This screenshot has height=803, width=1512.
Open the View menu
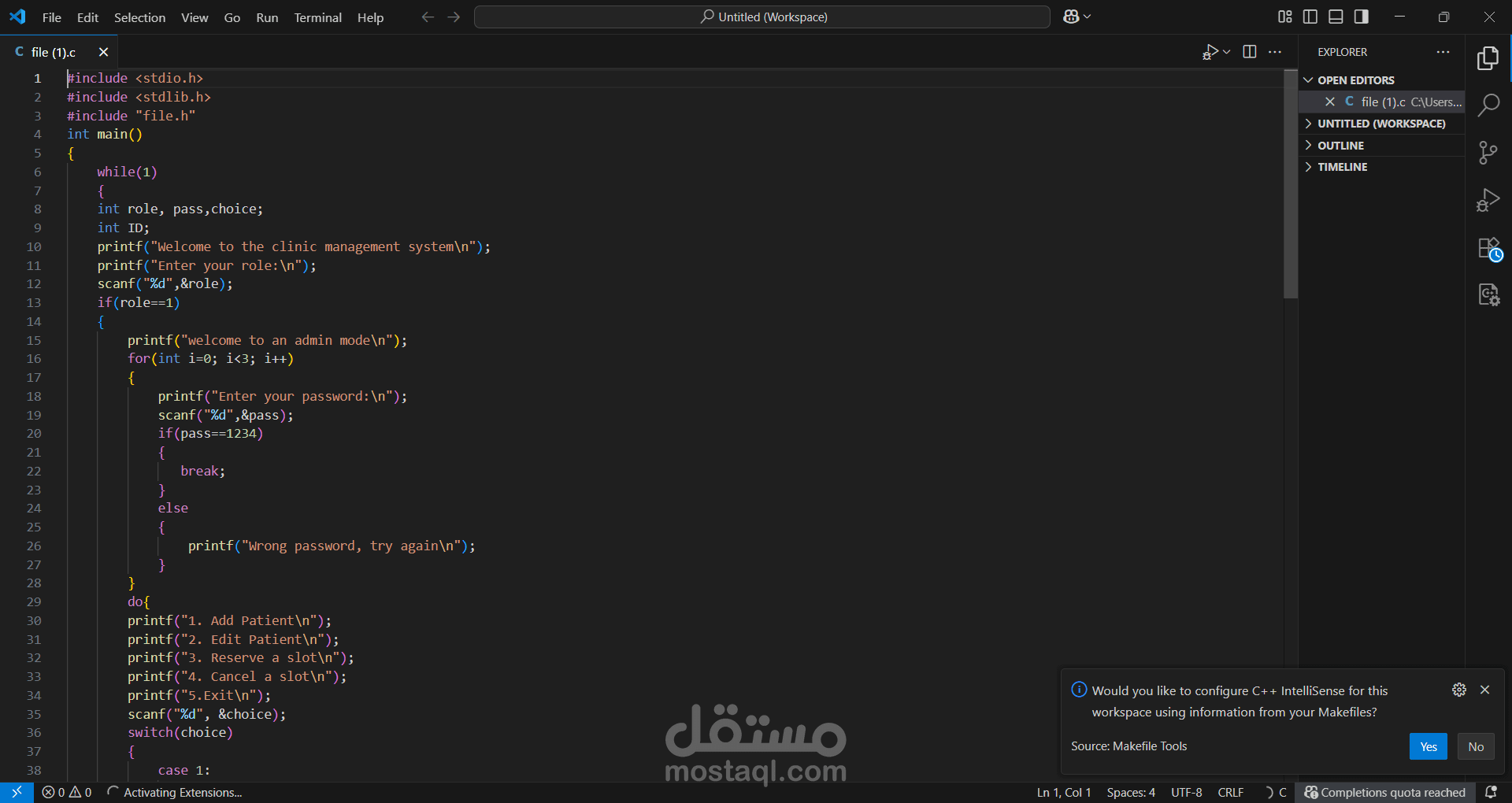click(195, 17)
